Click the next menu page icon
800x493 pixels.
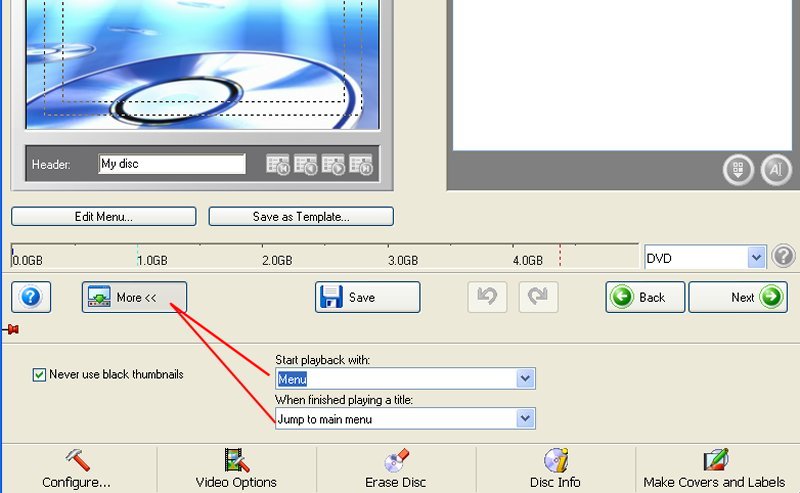pos(333,165)
